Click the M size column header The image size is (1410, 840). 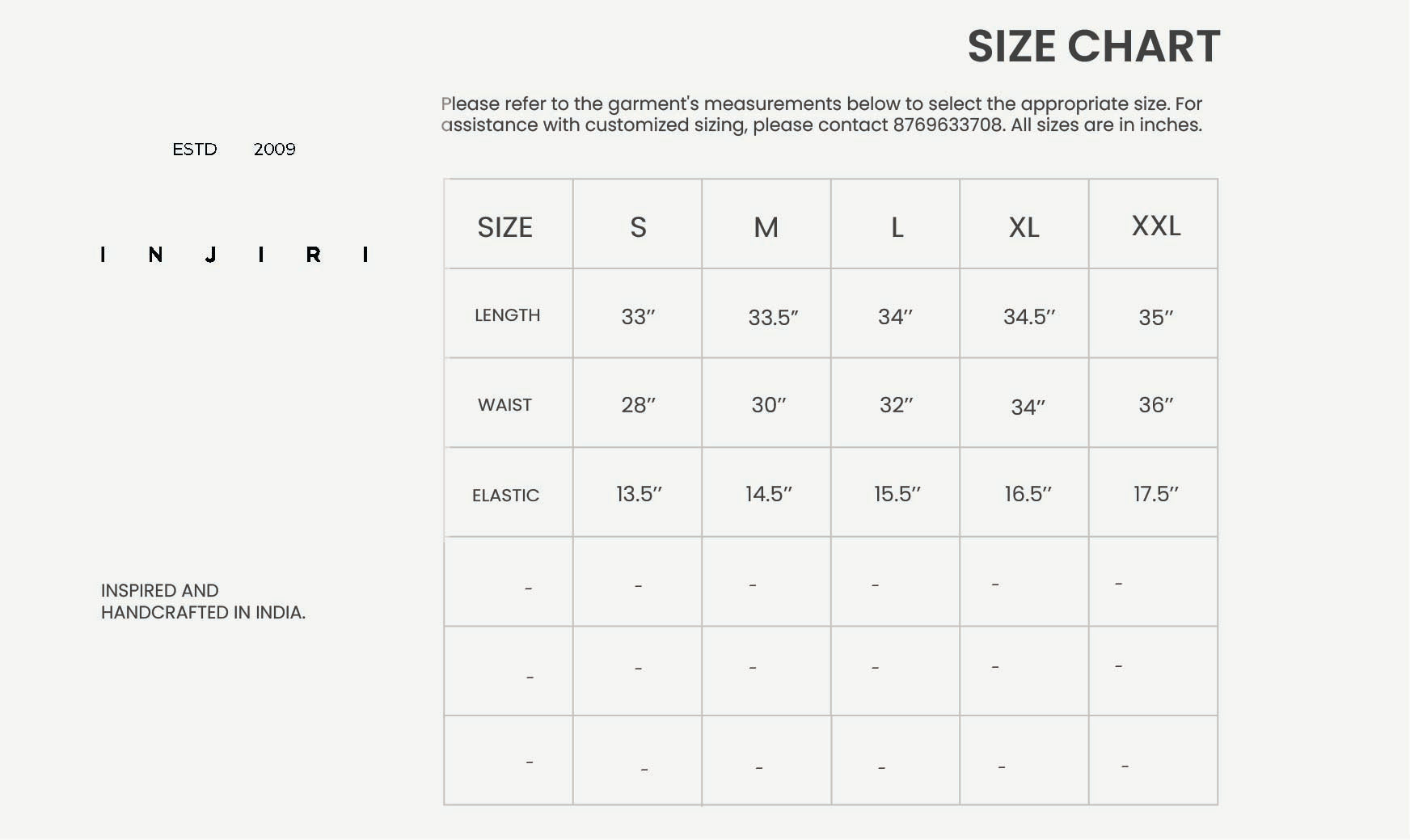pyautogui.click(x=766, y=227)
